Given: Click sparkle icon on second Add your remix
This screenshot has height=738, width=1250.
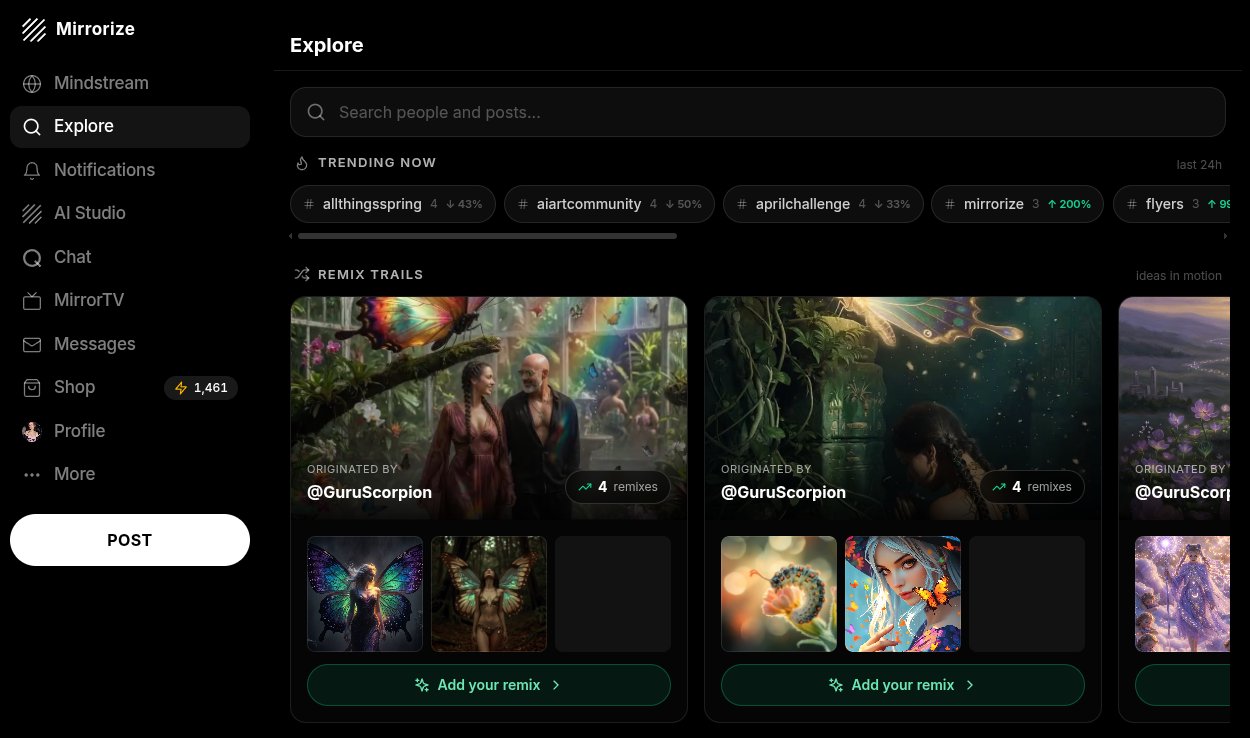Looking at the screenshot, I should tap(836, 685).
